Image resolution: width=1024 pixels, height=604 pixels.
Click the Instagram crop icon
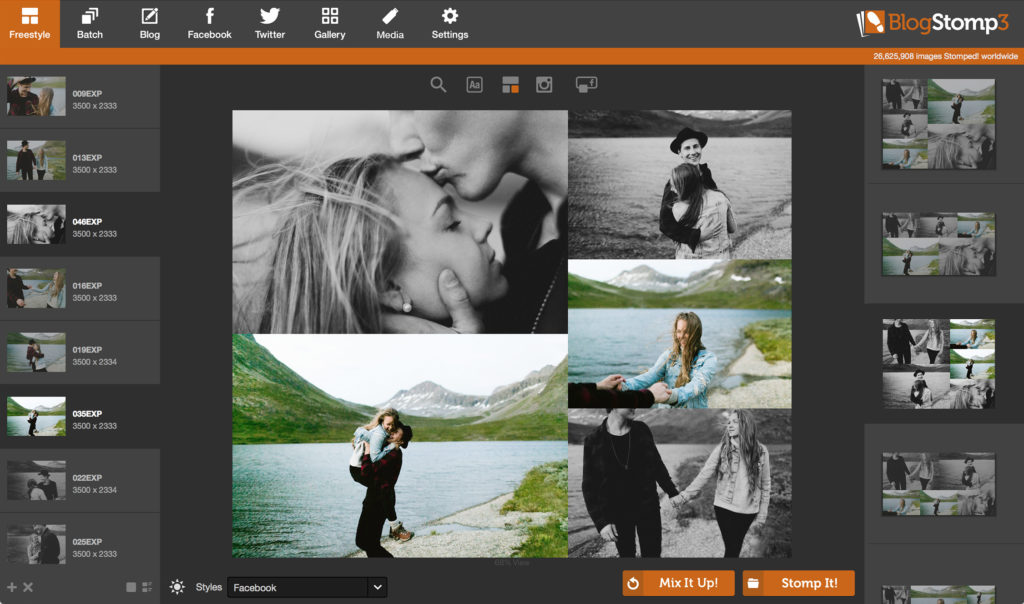tap(544, 85)
